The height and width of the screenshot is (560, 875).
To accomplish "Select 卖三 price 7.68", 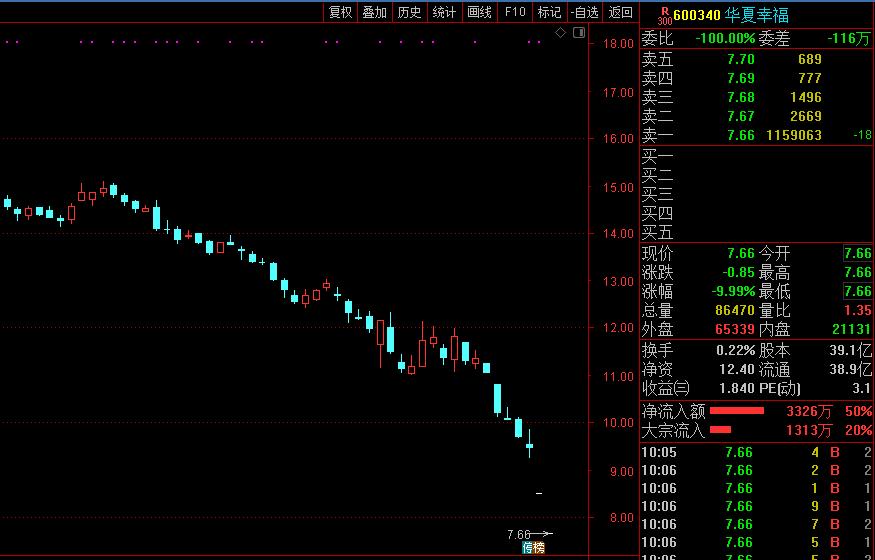I will [741, 97].
